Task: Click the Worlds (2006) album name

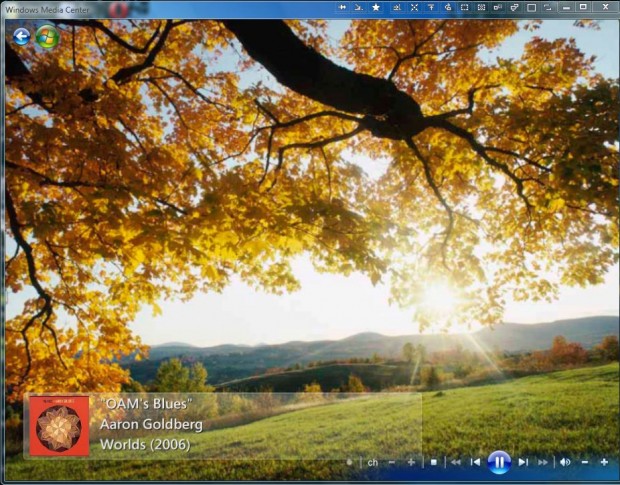Action: pyautogui.click(x=145, y=444)
